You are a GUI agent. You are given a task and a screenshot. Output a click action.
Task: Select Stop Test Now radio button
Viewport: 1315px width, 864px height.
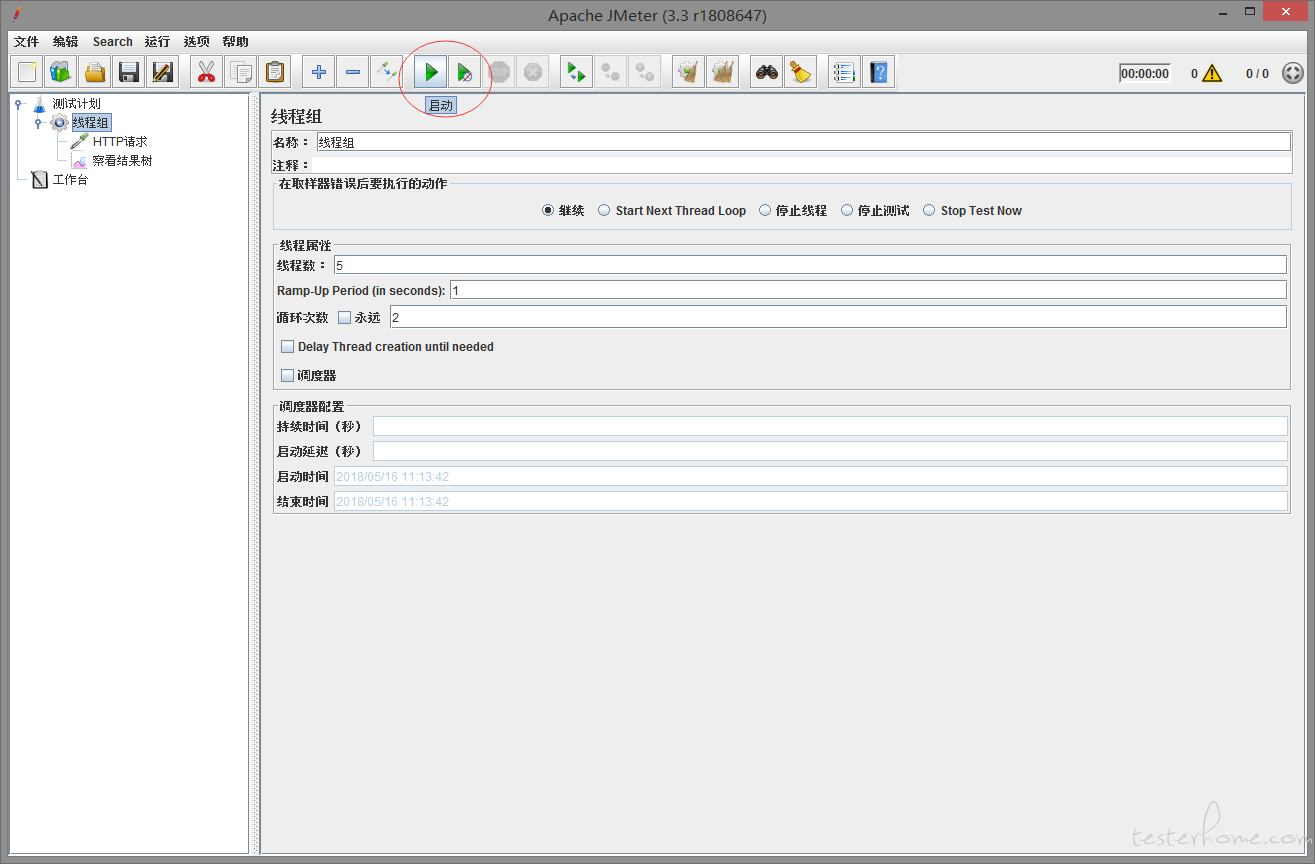click(929, 211)
